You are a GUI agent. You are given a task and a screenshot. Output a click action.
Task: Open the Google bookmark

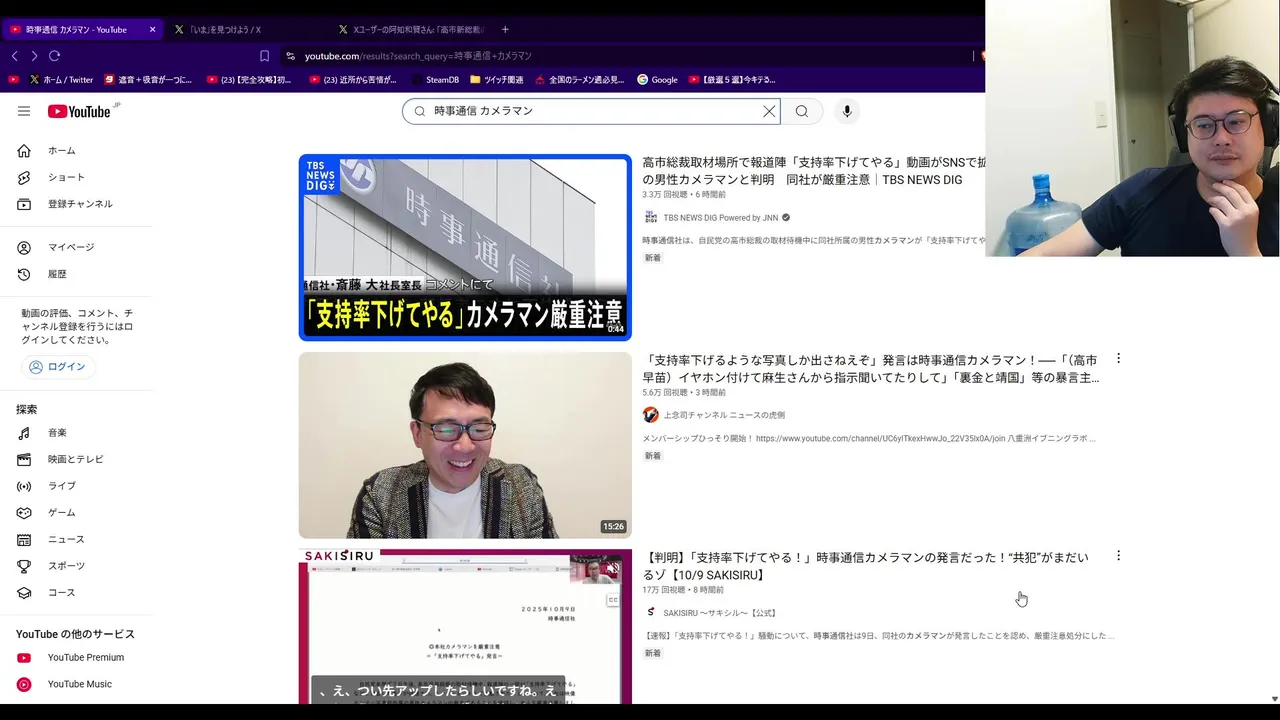pos(657,80)
